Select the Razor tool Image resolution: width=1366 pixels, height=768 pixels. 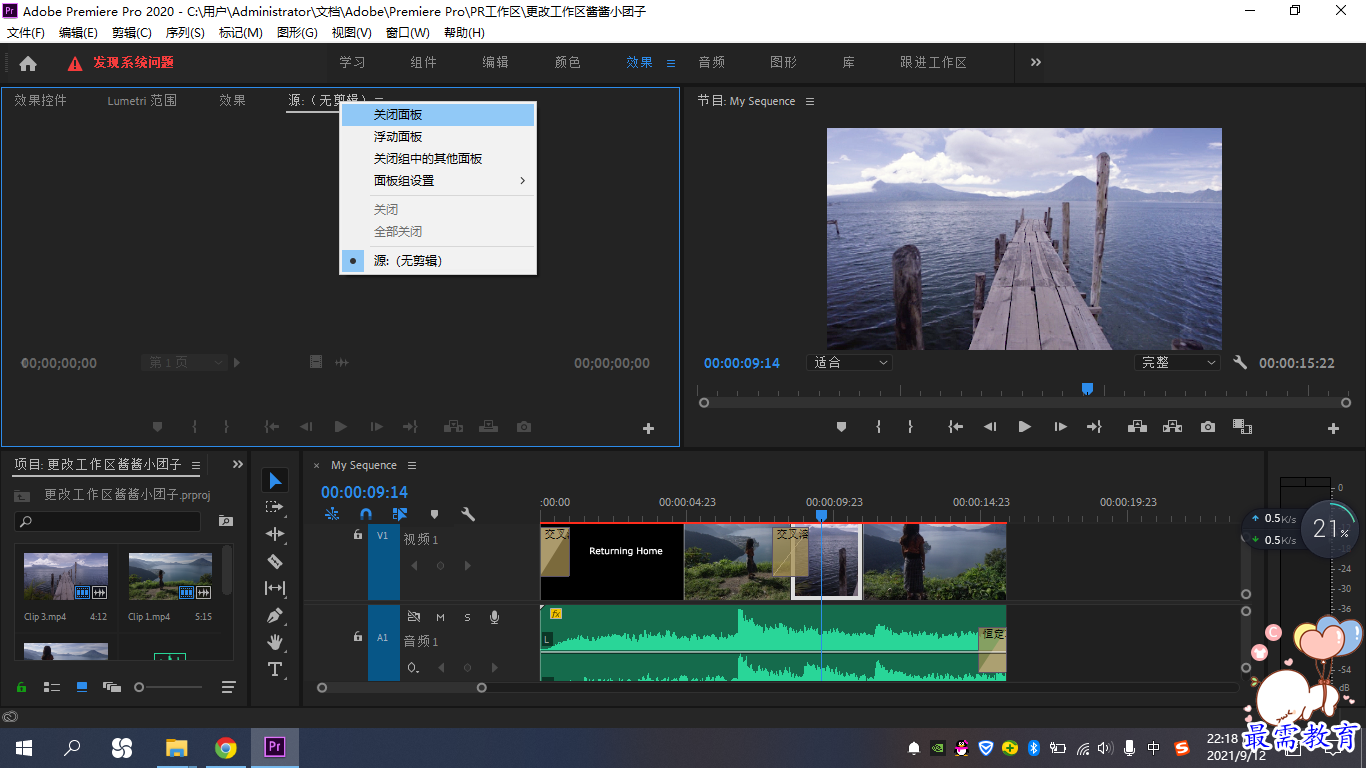275,561
